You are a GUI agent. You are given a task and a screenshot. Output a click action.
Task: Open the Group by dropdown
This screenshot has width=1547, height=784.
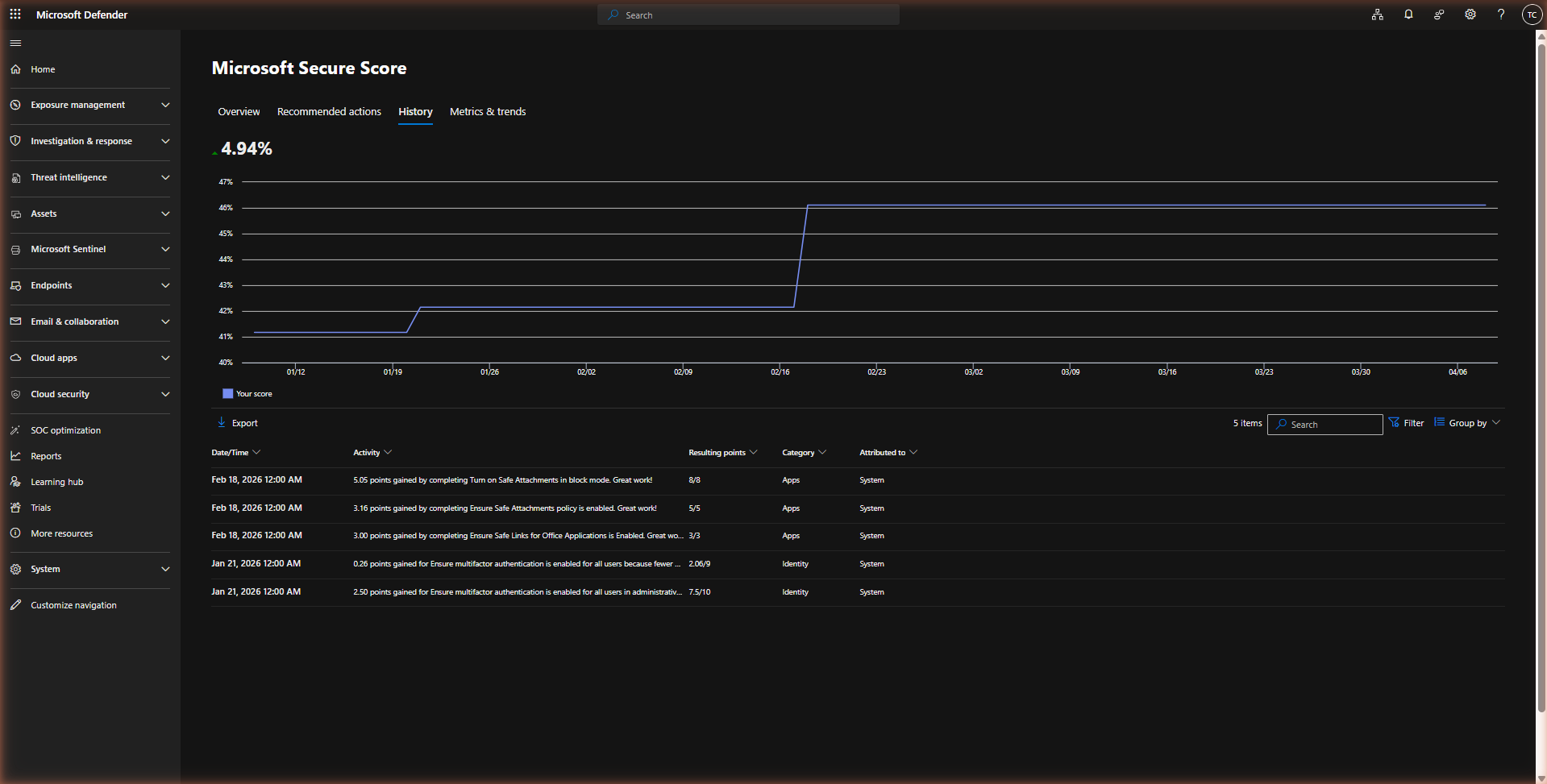(1467, 423)
